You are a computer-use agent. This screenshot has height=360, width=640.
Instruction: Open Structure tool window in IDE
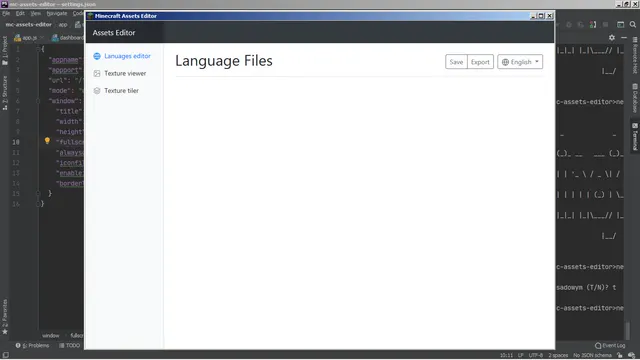click(5, 93)
